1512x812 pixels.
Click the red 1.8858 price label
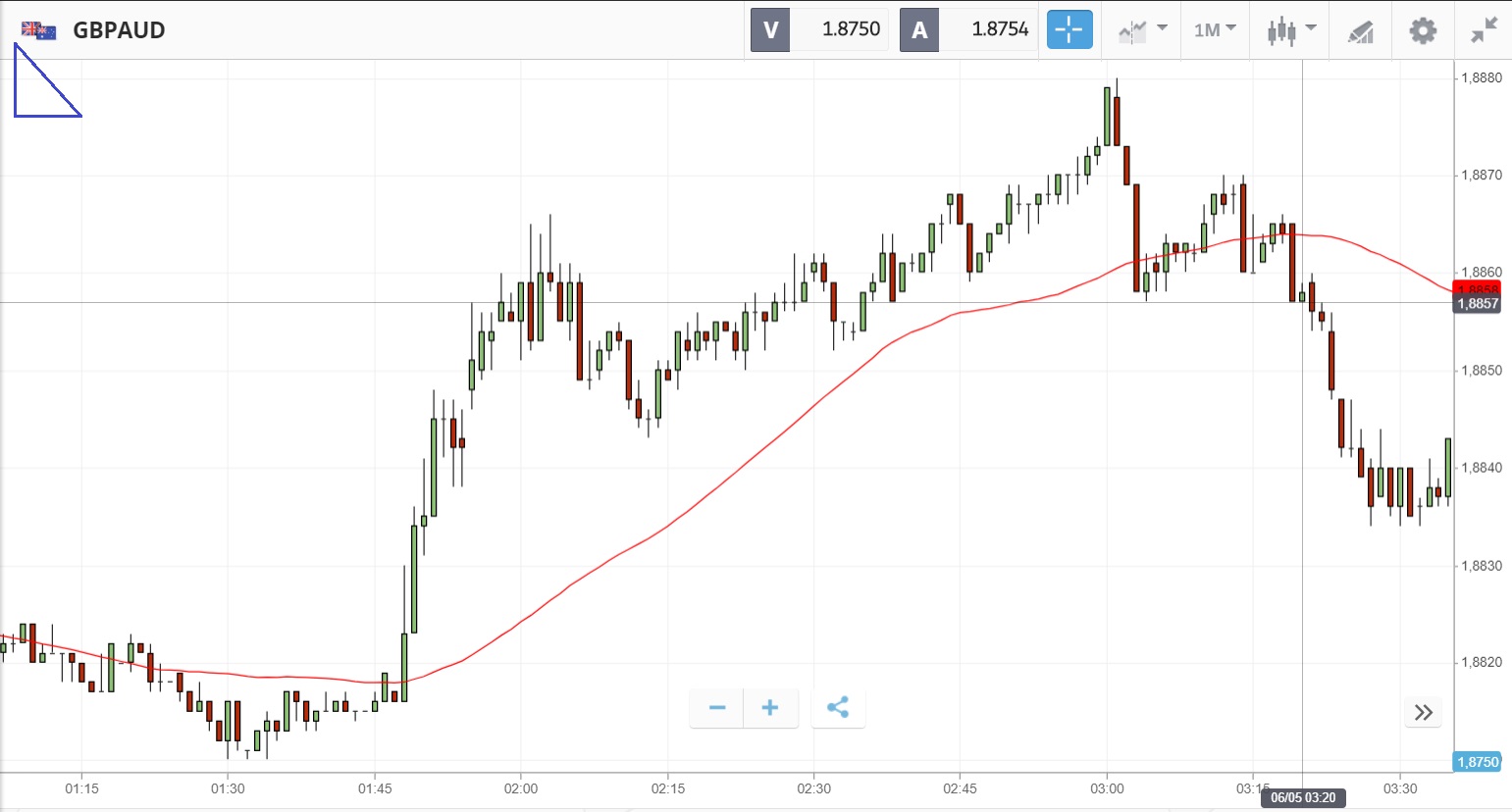(x=1477, y=289)
